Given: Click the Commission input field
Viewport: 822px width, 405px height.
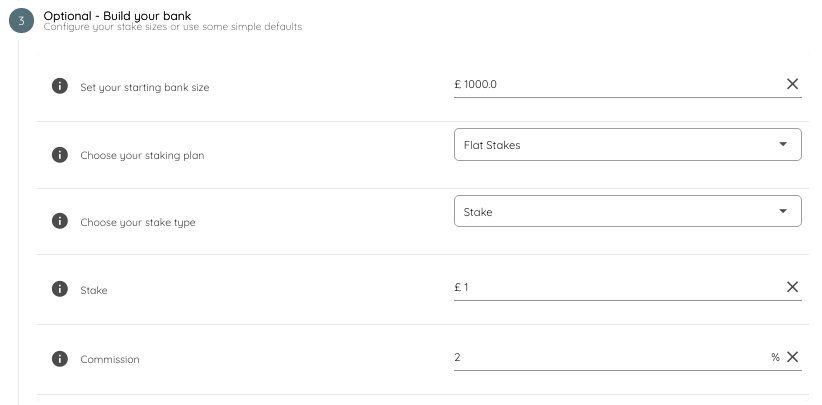Looking at the screenshot, I should click(605, 357).
